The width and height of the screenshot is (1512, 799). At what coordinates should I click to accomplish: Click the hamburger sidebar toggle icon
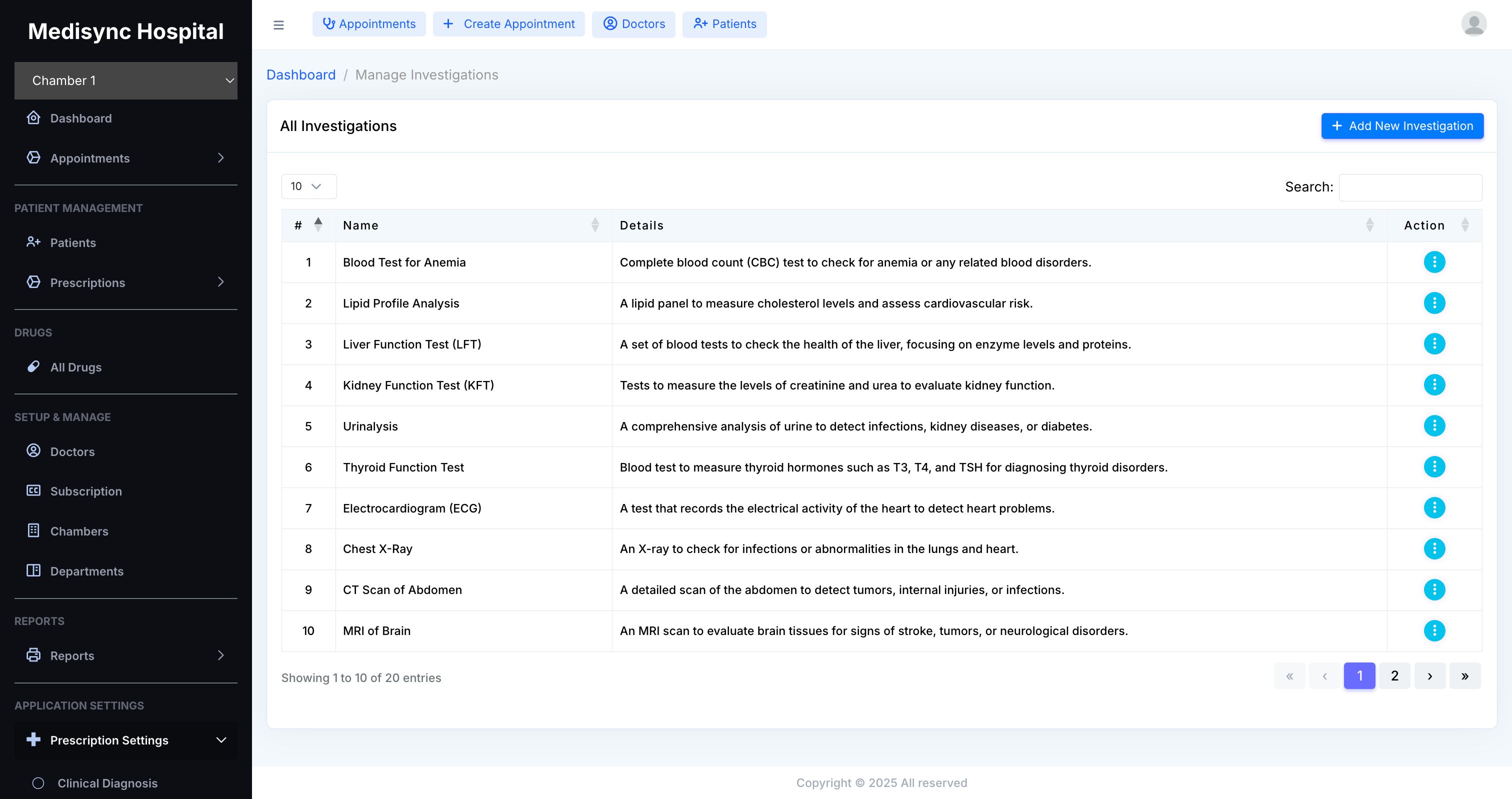coord(278,24)
